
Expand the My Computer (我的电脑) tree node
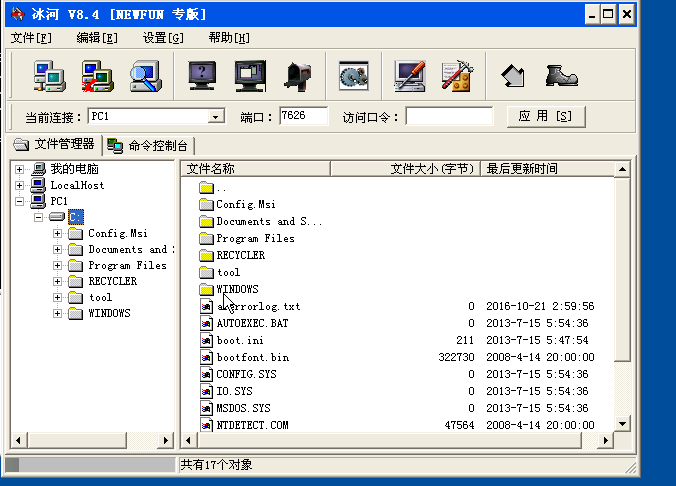tap(19, 169)
